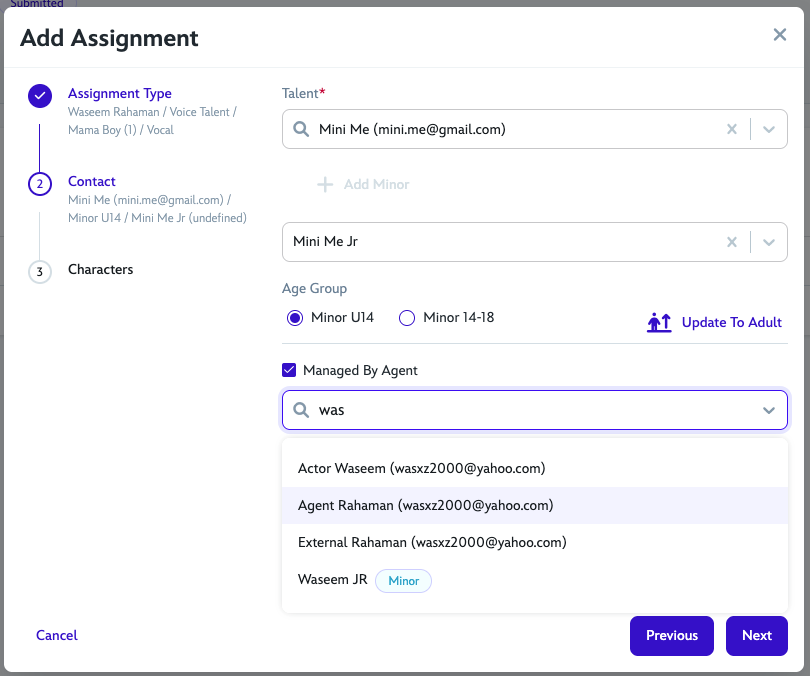This screenshot has height=676, width=810.
Task: Collapse the agent search dropdown chevron
Action: [769, 410]
